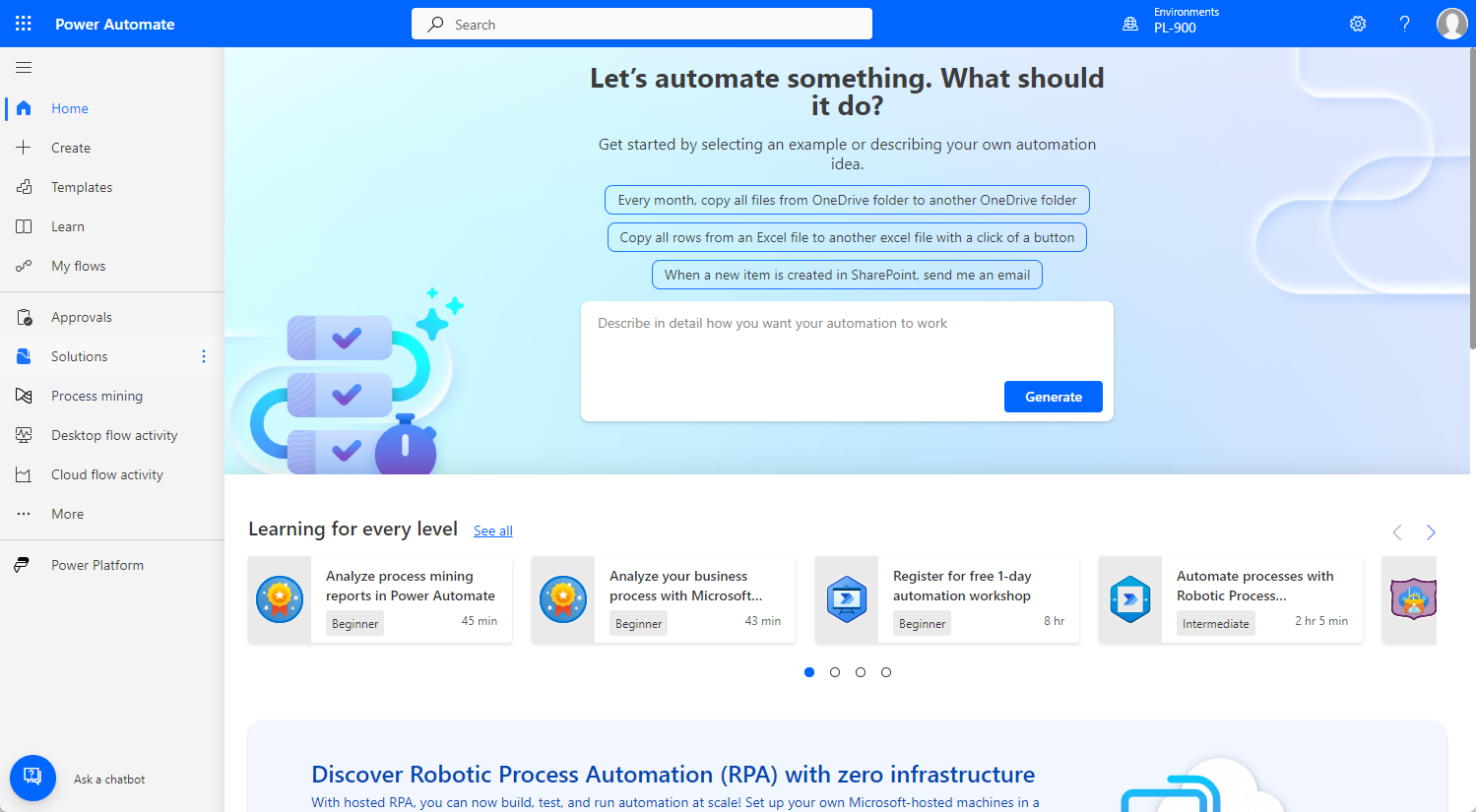
Task: Go to next learning cards arrow
Action: click(1431, 532)
